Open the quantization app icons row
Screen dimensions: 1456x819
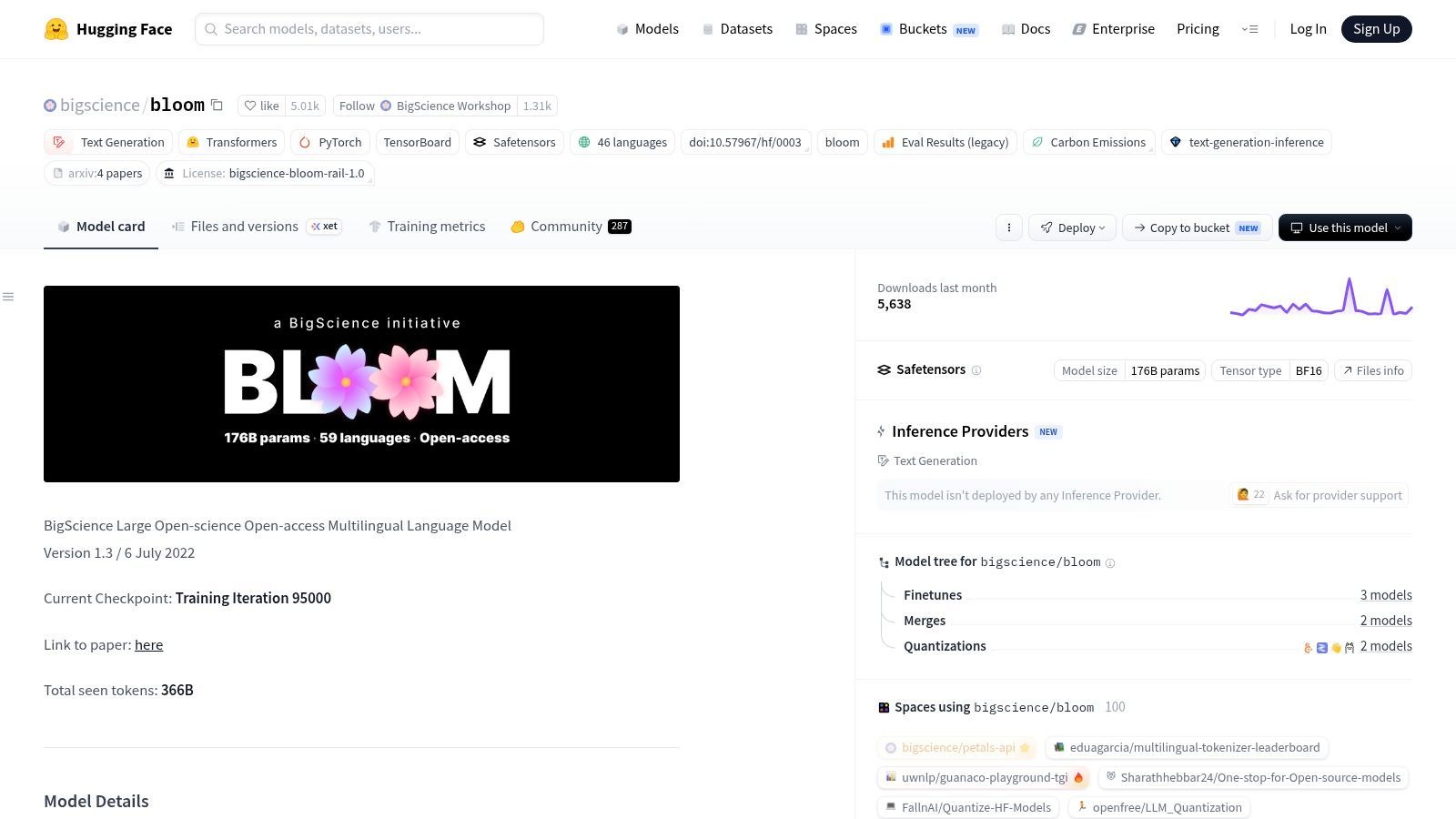pos(1329,647)
